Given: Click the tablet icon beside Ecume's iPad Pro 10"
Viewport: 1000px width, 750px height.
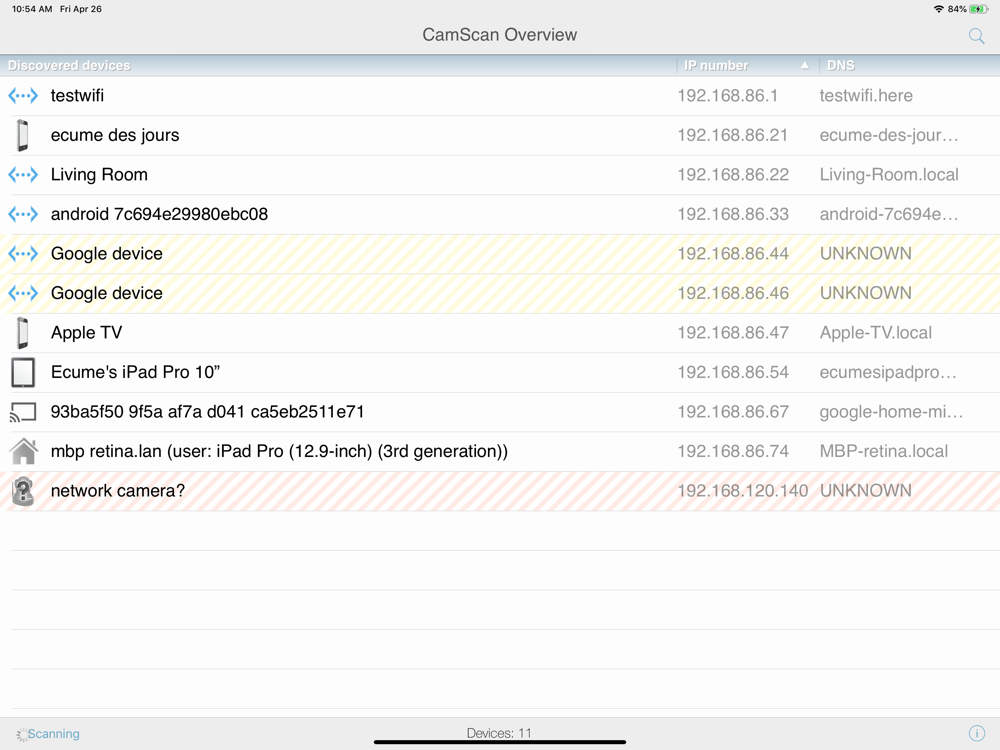Looking at the screenshot, I should 23,372.
